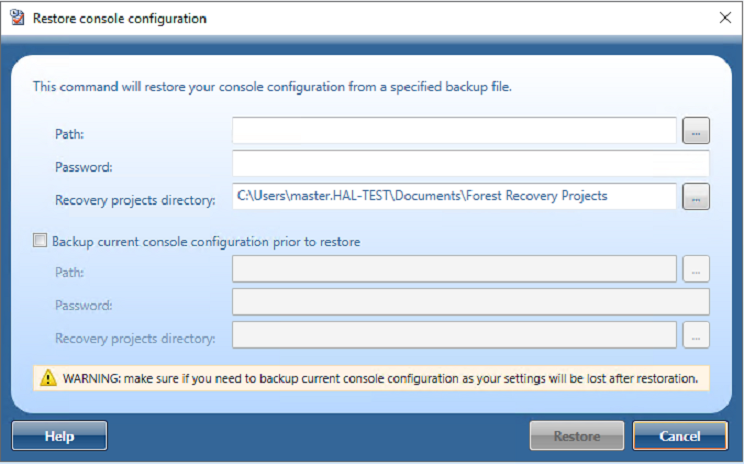Image resolution: width=744 pixels, height=464 pixels.
Task: Browse for the restore backup file path
Action: point(695,131)
